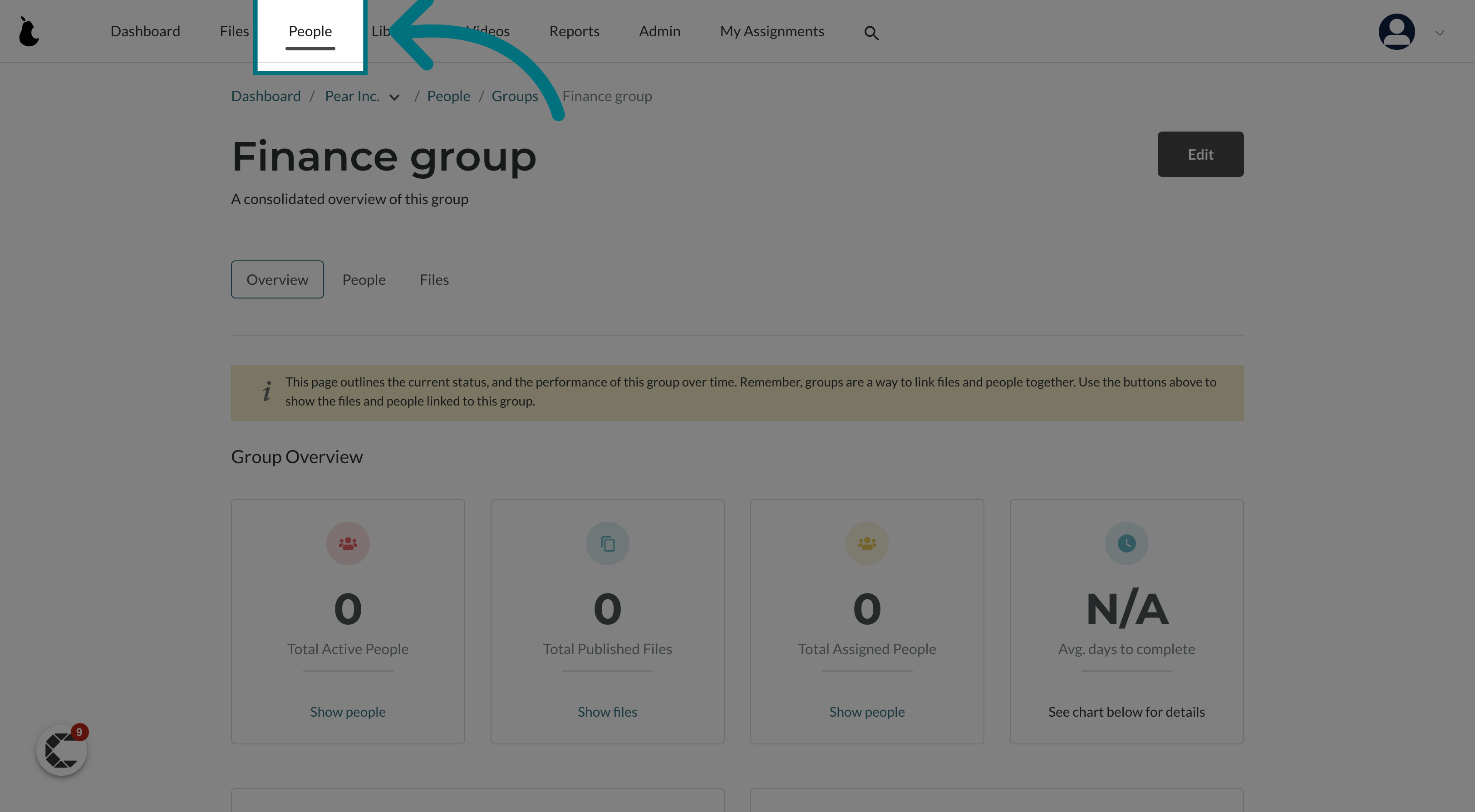Click the Finance group page title

[384, 157]
